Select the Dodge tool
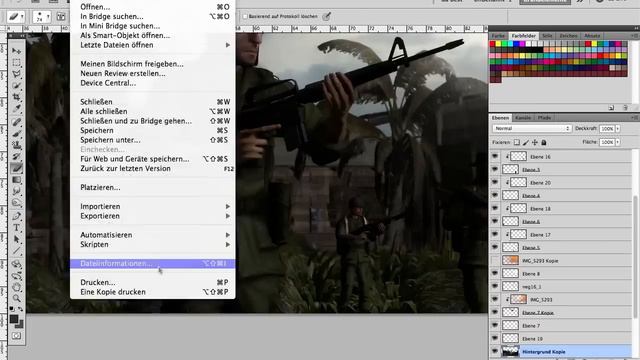Viewport: 640px width, 360px height. (x=16, y=203)
